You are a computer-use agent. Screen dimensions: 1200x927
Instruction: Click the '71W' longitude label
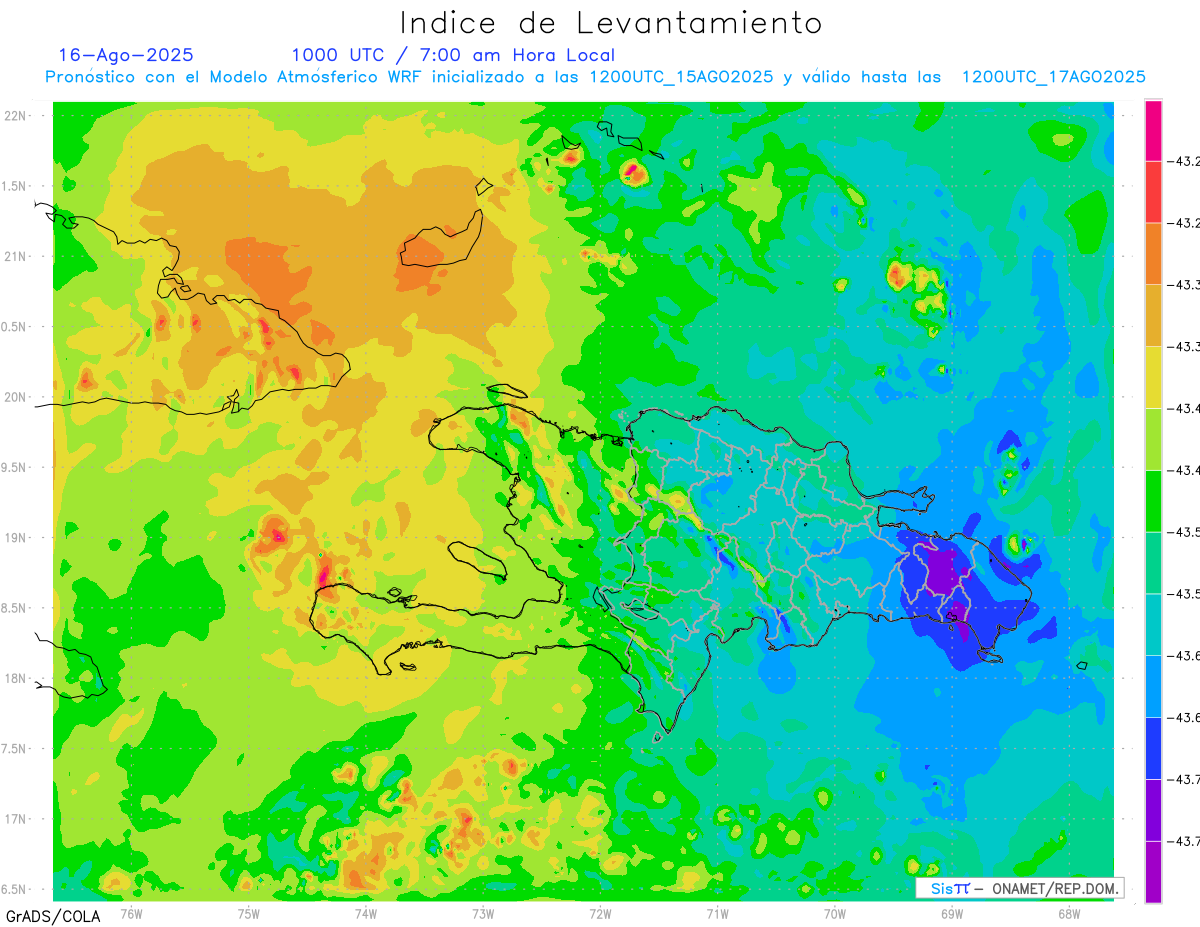click(x=717, y=914)
